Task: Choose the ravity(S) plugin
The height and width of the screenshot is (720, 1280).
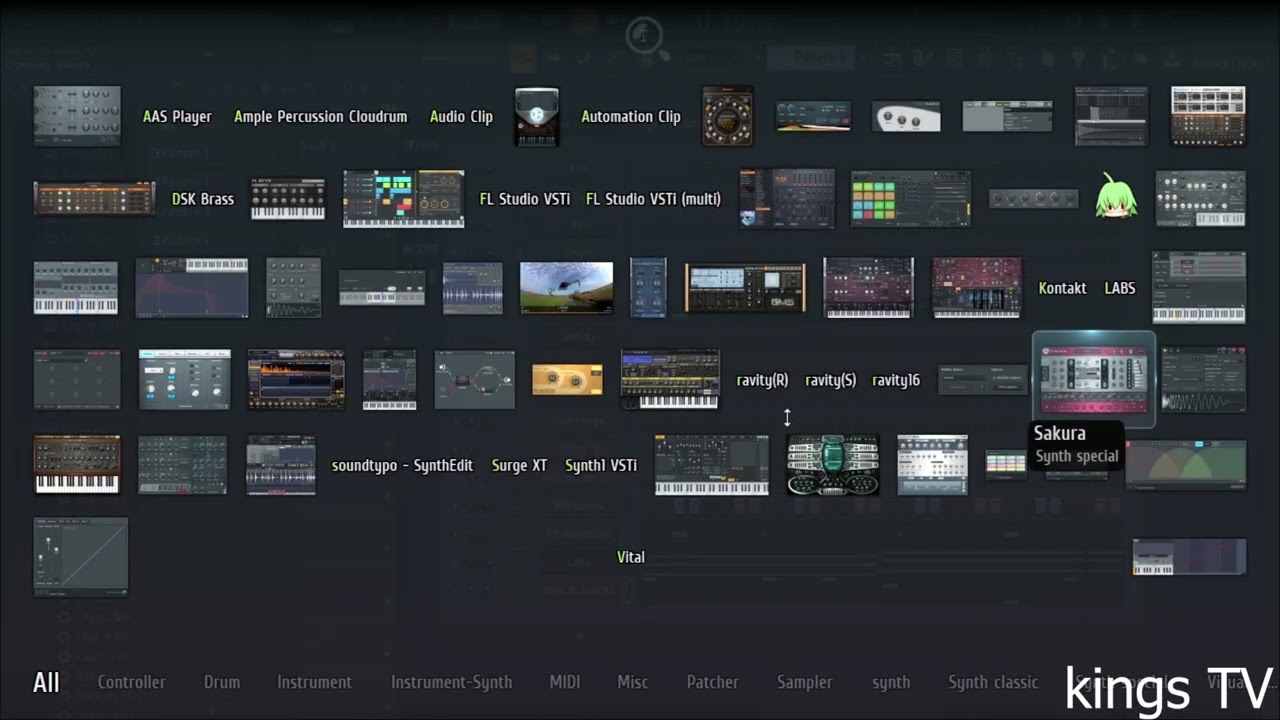Action: tap(830, 380)
